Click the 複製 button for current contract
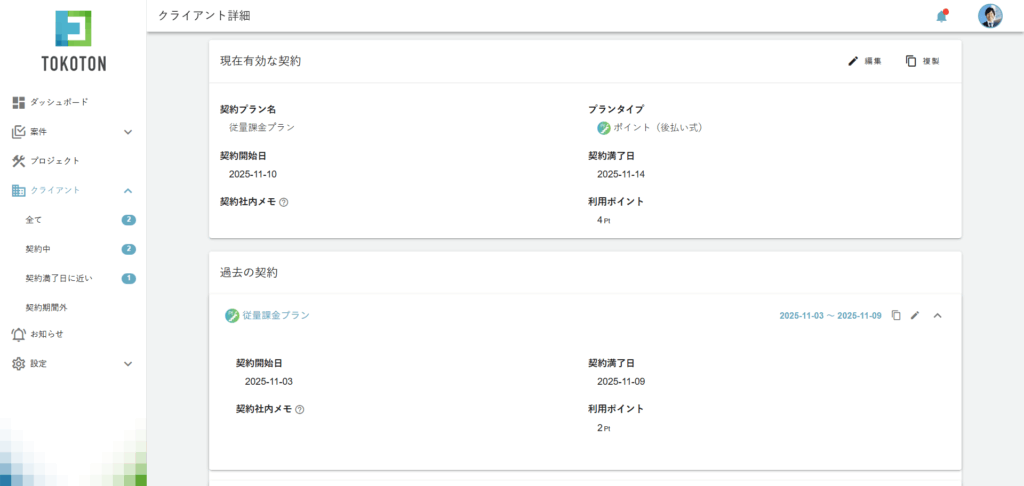This screenshot has height=486, width=1024. click(922, 61)
